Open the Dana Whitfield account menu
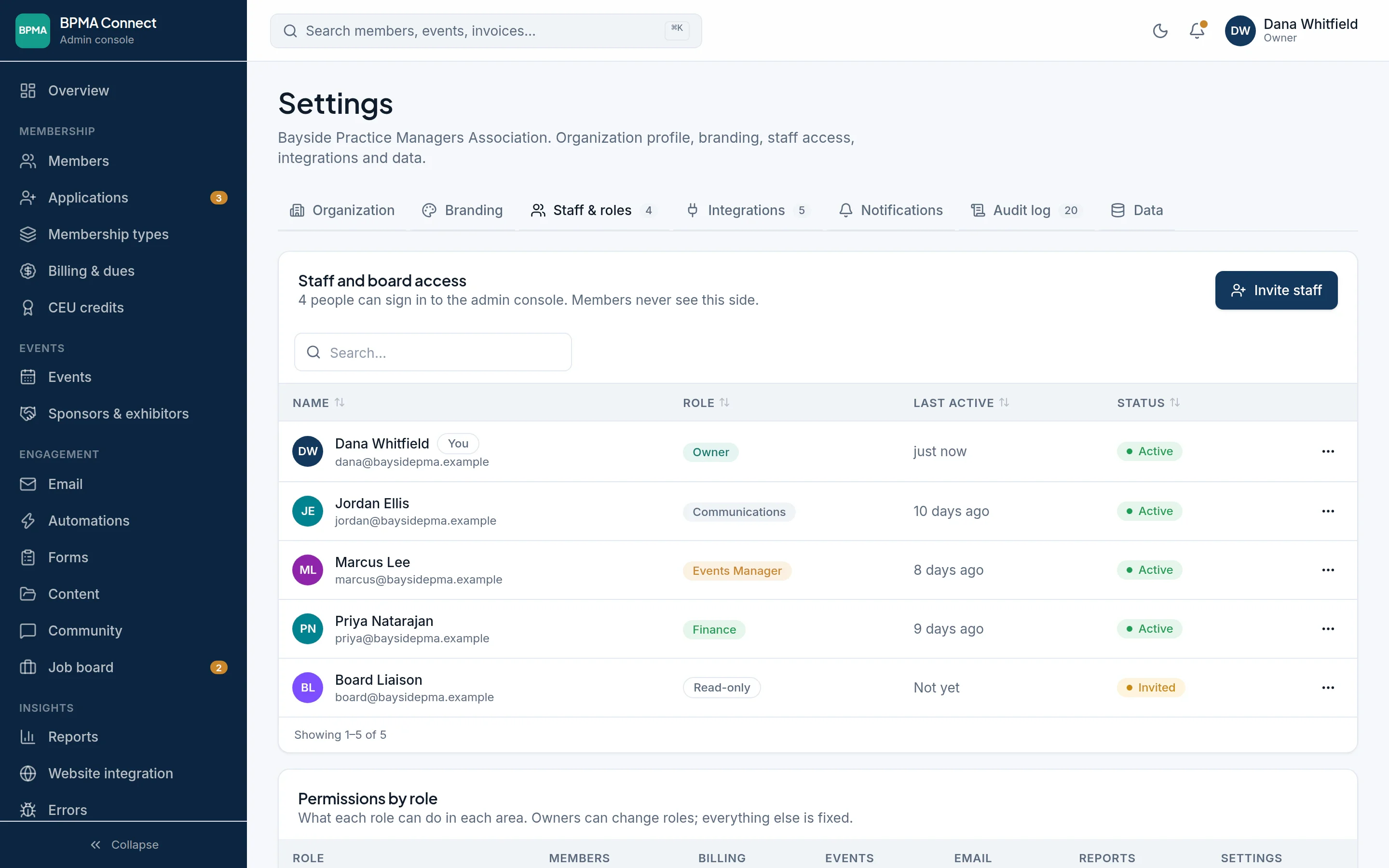The width and height of the screenshot is (1389, 868). (x=1291, y=30)
